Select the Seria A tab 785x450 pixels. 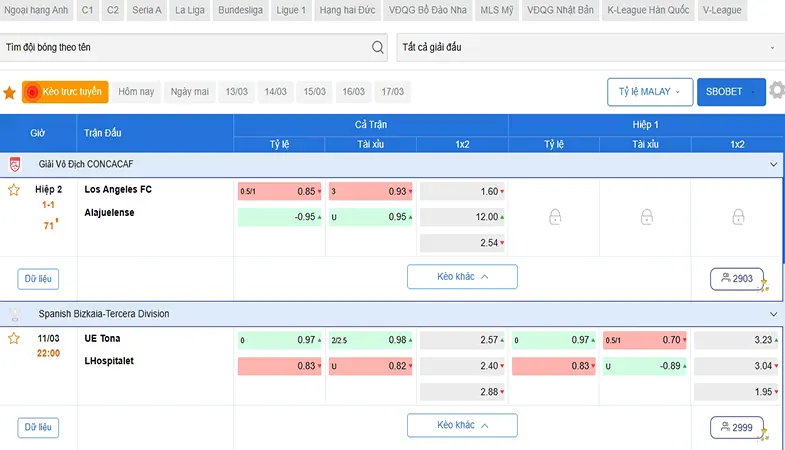point(147,10)
